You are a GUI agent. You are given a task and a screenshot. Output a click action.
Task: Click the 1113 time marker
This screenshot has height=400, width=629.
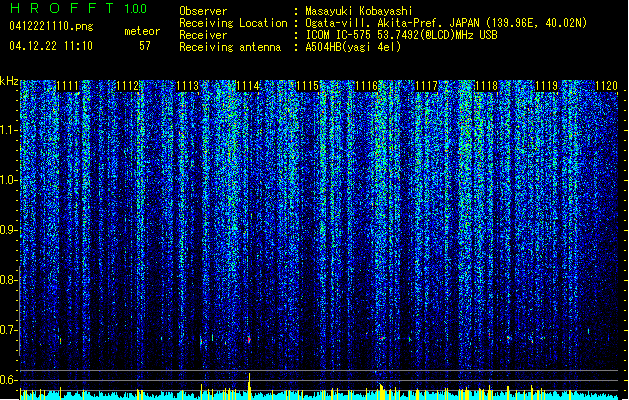[x=187, y=86]
